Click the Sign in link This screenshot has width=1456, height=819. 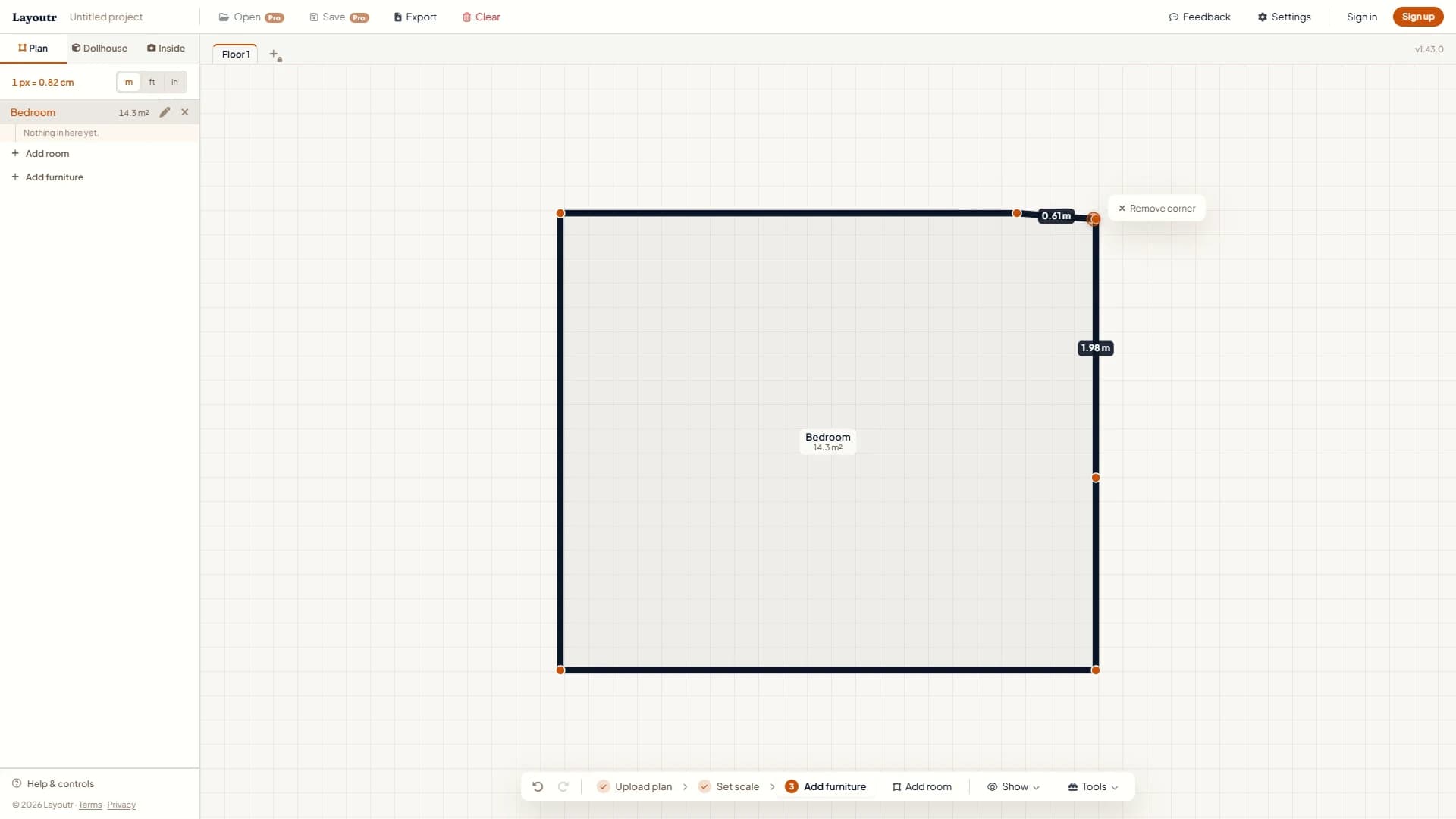point(1361,17)
